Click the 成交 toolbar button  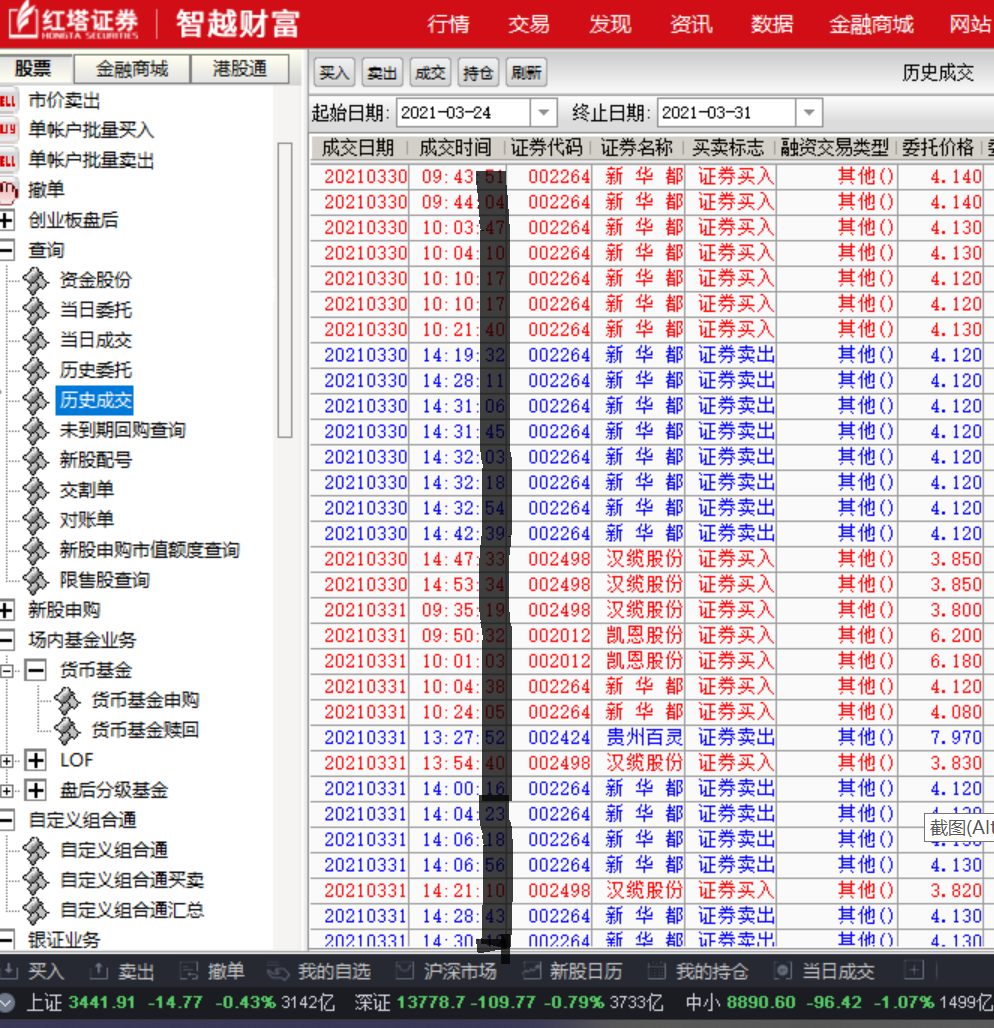[x=430, y=73]
